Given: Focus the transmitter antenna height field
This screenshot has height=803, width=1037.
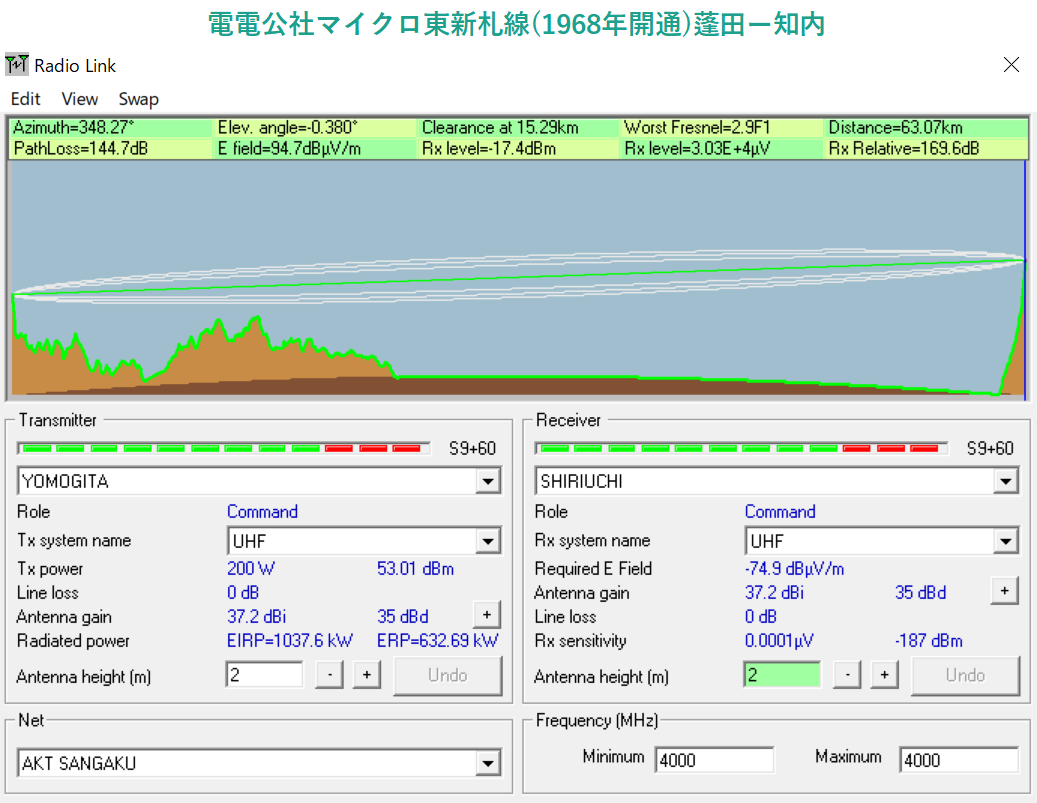Looking at the screenshot, I should (x=265, y=675).
